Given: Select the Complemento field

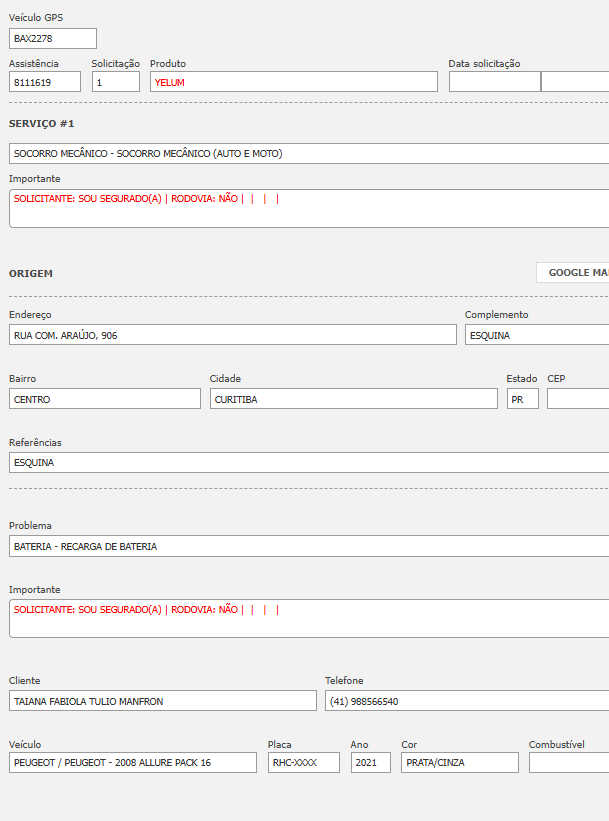Looking at the screenshot, I should tap(537, 335).
